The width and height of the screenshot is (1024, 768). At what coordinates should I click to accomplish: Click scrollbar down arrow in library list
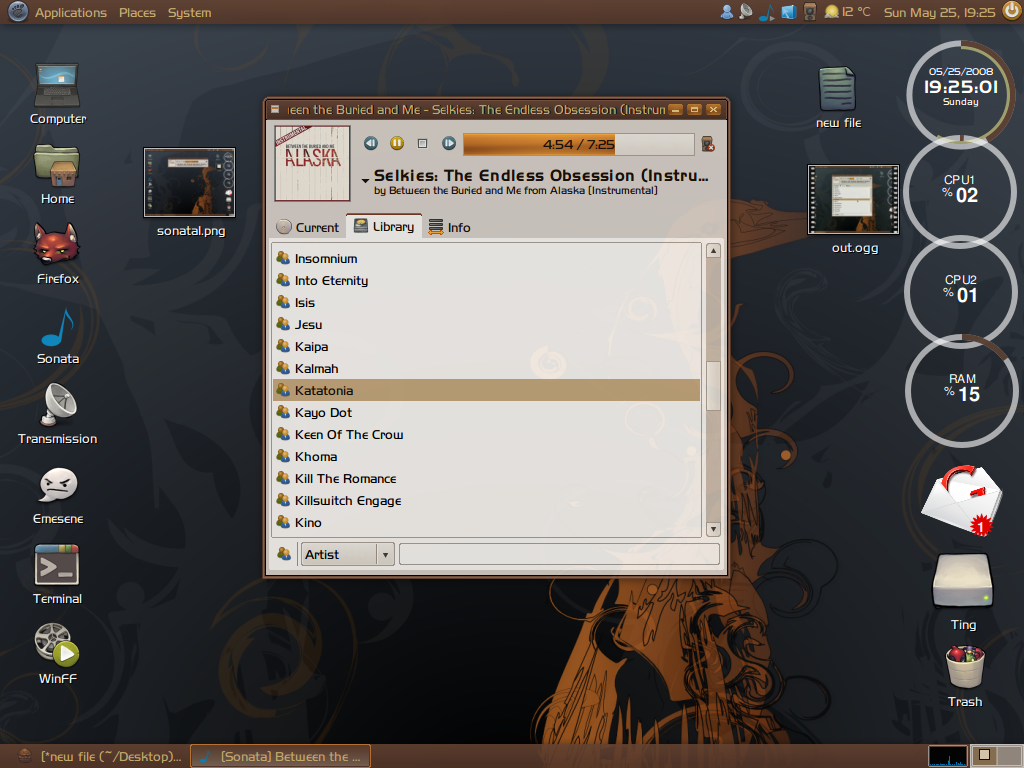713,529
